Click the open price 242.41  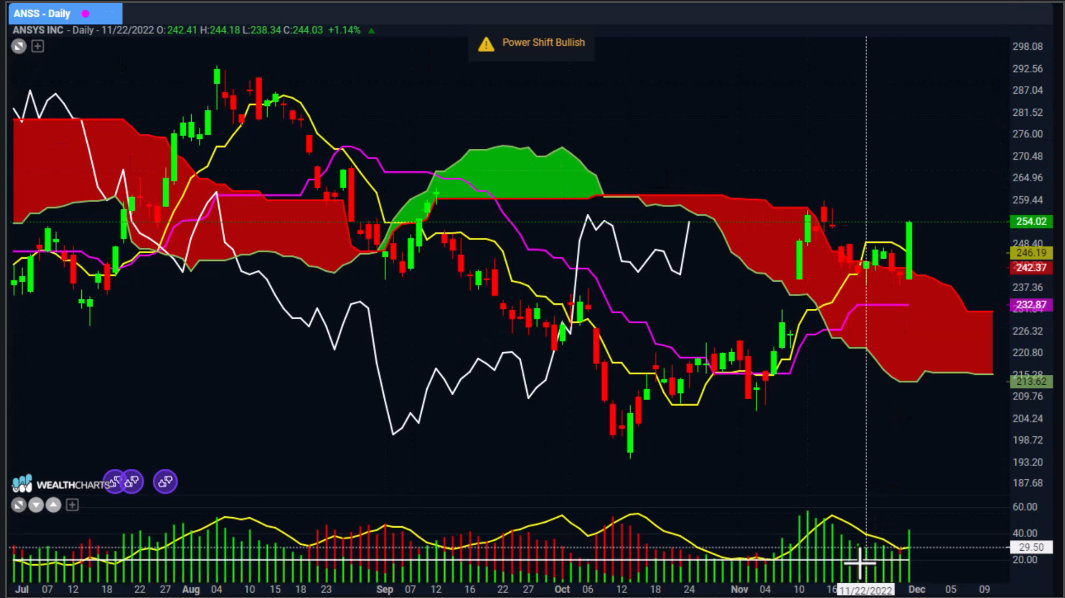[181, 31]
